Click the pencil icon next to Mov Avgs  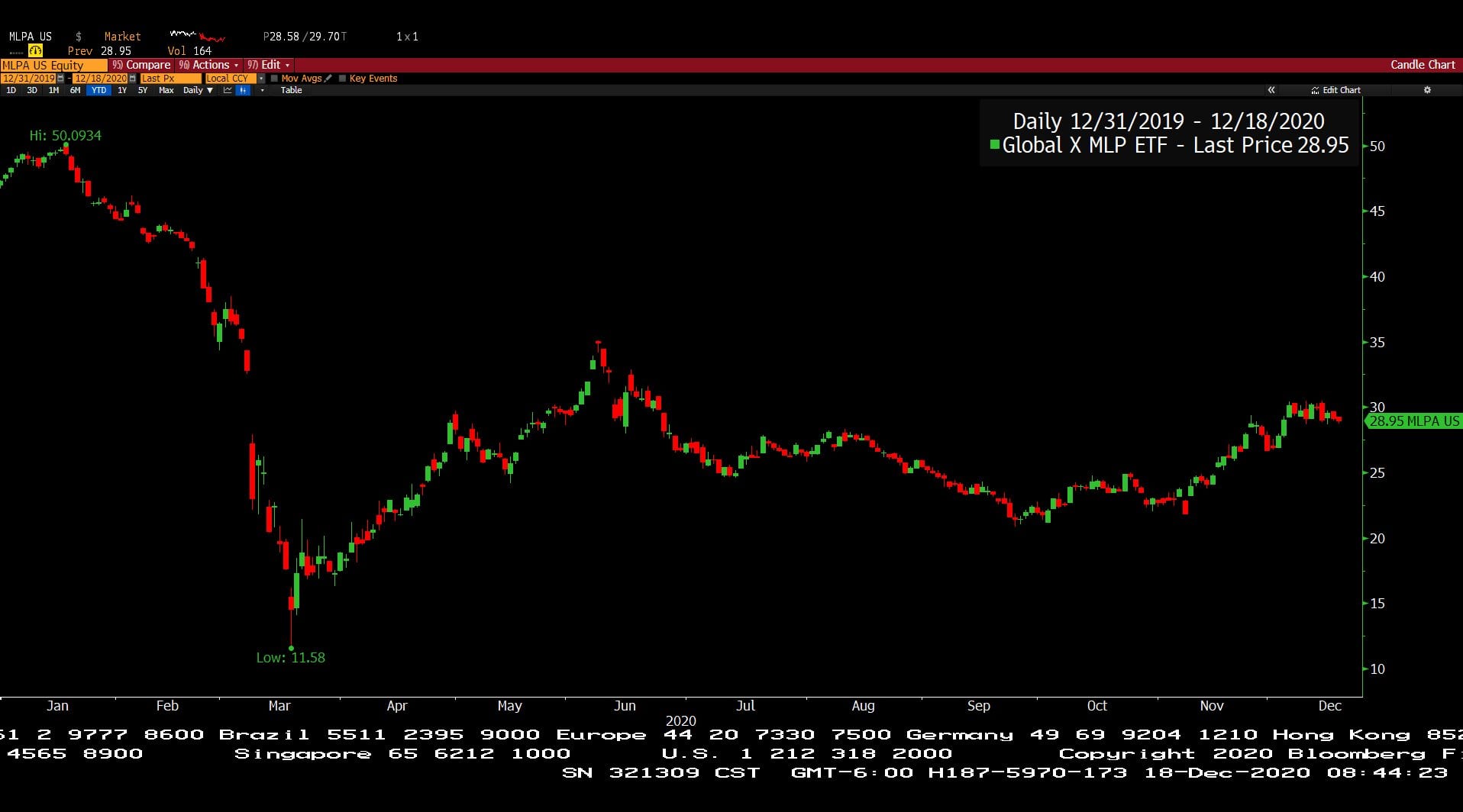pyautogui.click(x=328, y=78)
